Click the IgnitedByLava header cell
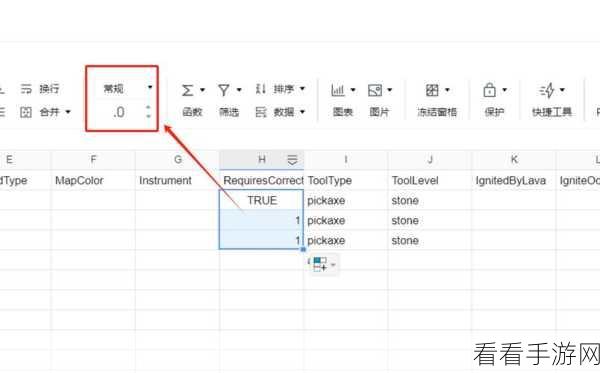The image size is (600, 373). 514,180
